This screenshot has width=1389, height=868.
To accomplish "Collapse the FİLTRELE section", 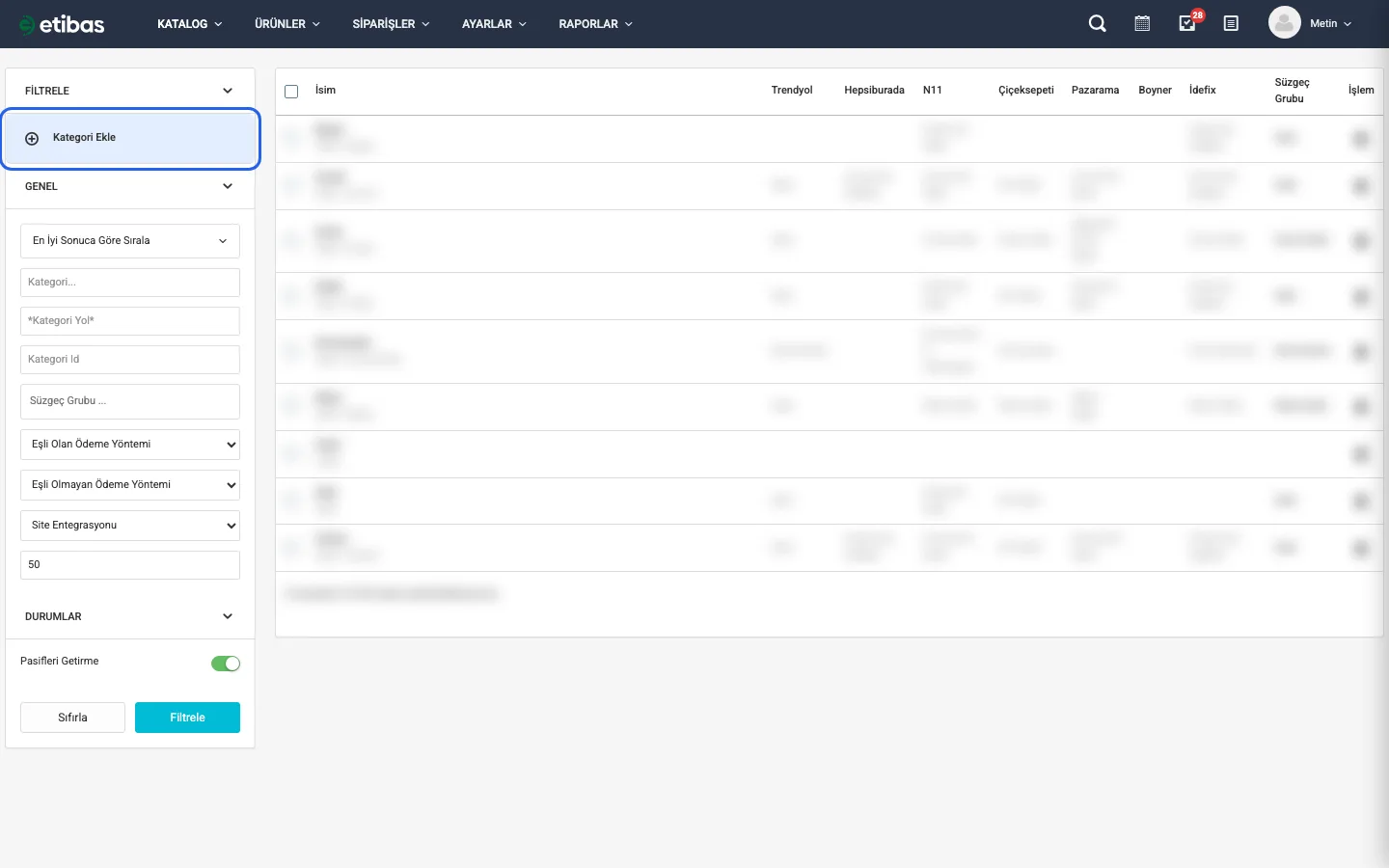I will pos(228,91).
